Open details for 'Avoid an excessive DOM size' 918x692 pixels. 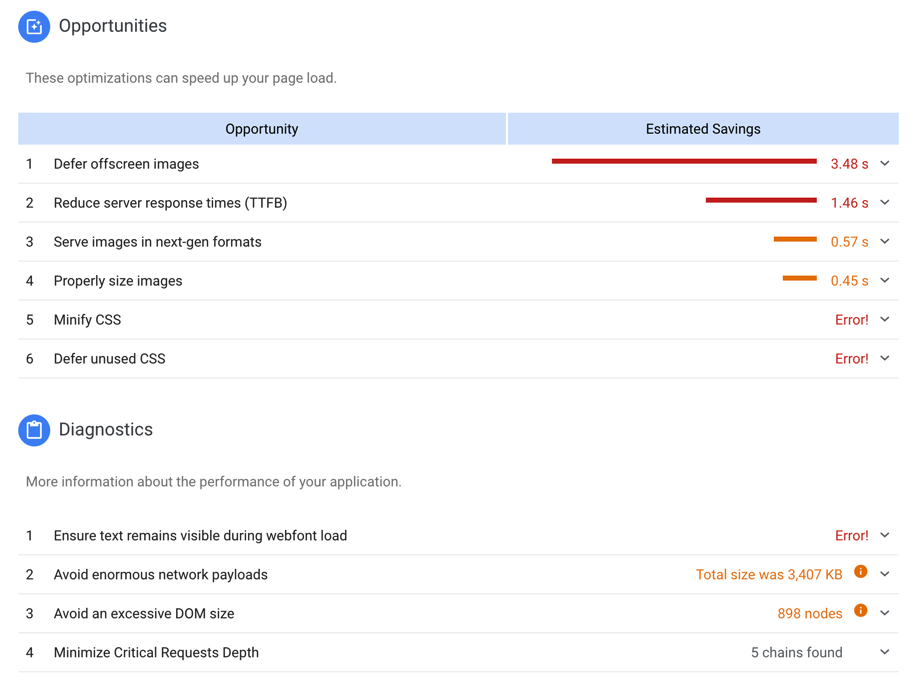coord(884,613)
